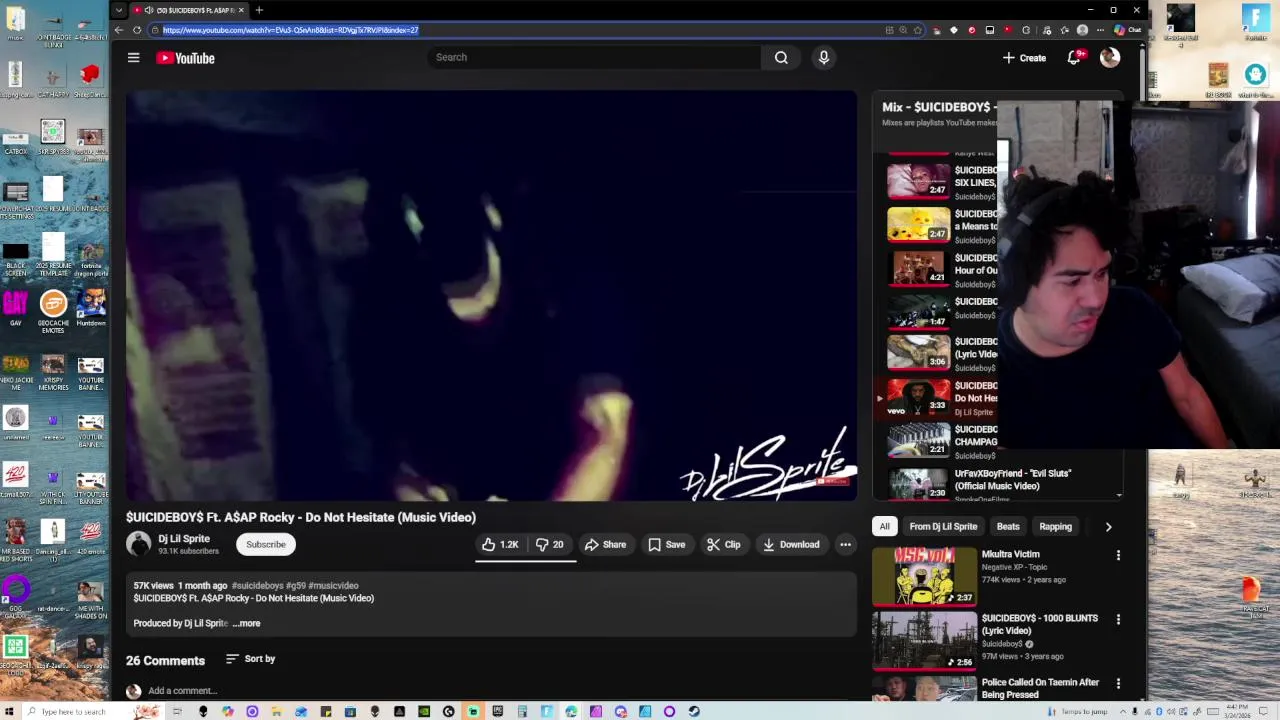
Task: Like the video with 1.2K likes
Action: coord(500,544)
